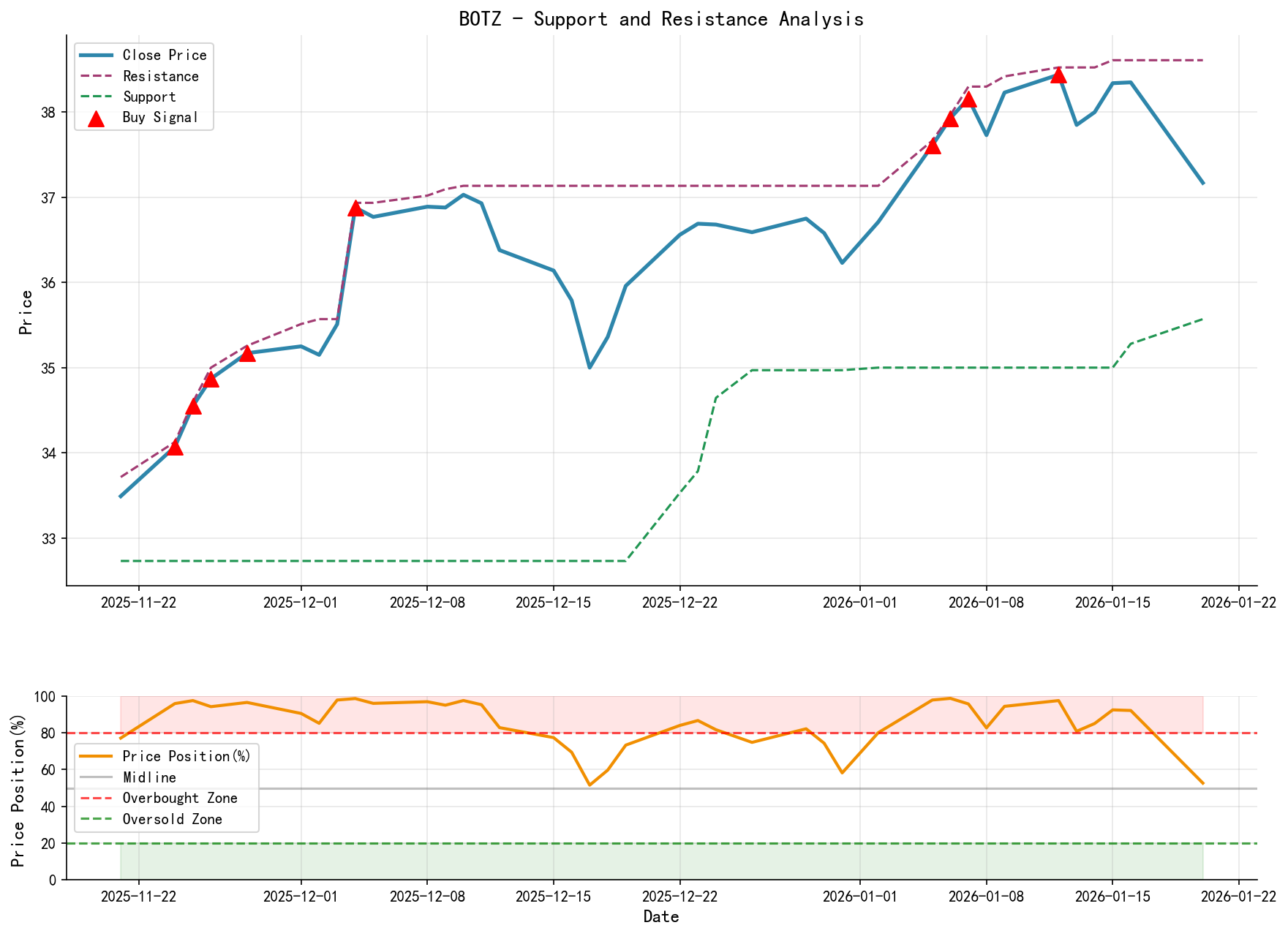Select the Overbought Zone red dashed legend symbol
This screenshot has width=1288, height=936.
(x=97, y=799)
